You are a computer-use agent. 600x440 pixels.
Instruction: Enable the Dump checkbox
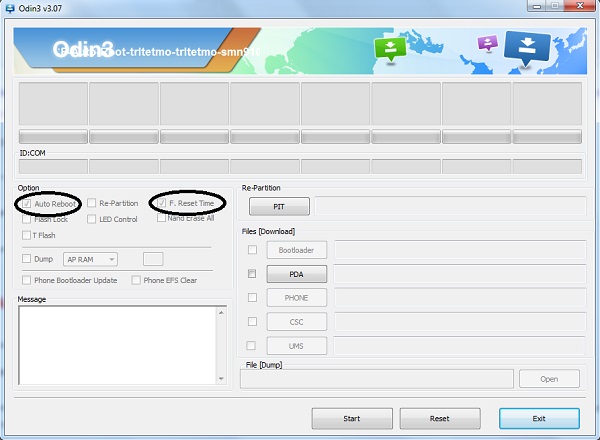(26, 259)
